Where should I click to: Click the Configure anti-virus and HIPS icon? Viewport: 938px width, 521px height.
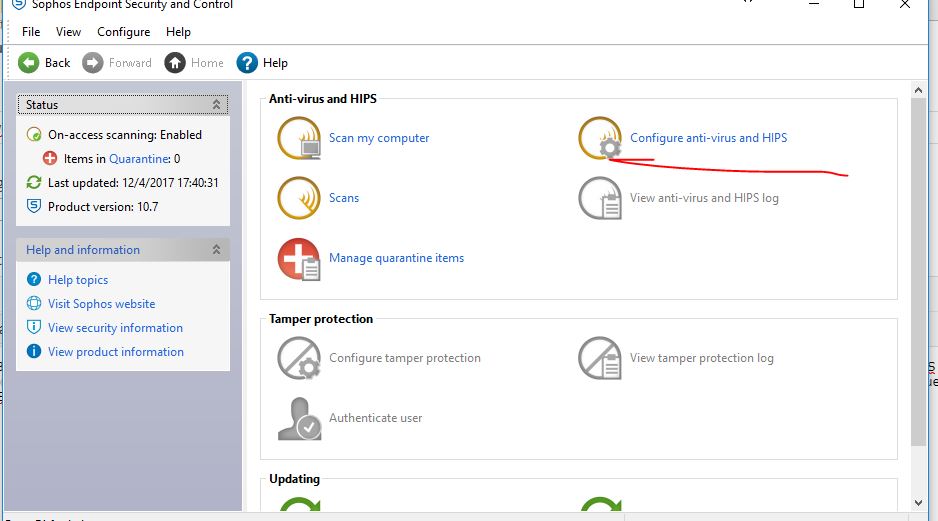[600, 138]
